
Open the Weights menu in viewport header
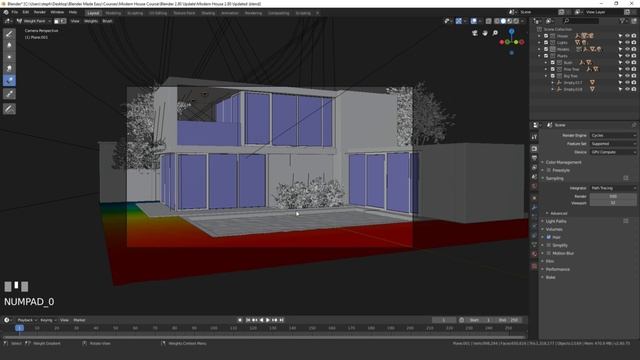91,21
